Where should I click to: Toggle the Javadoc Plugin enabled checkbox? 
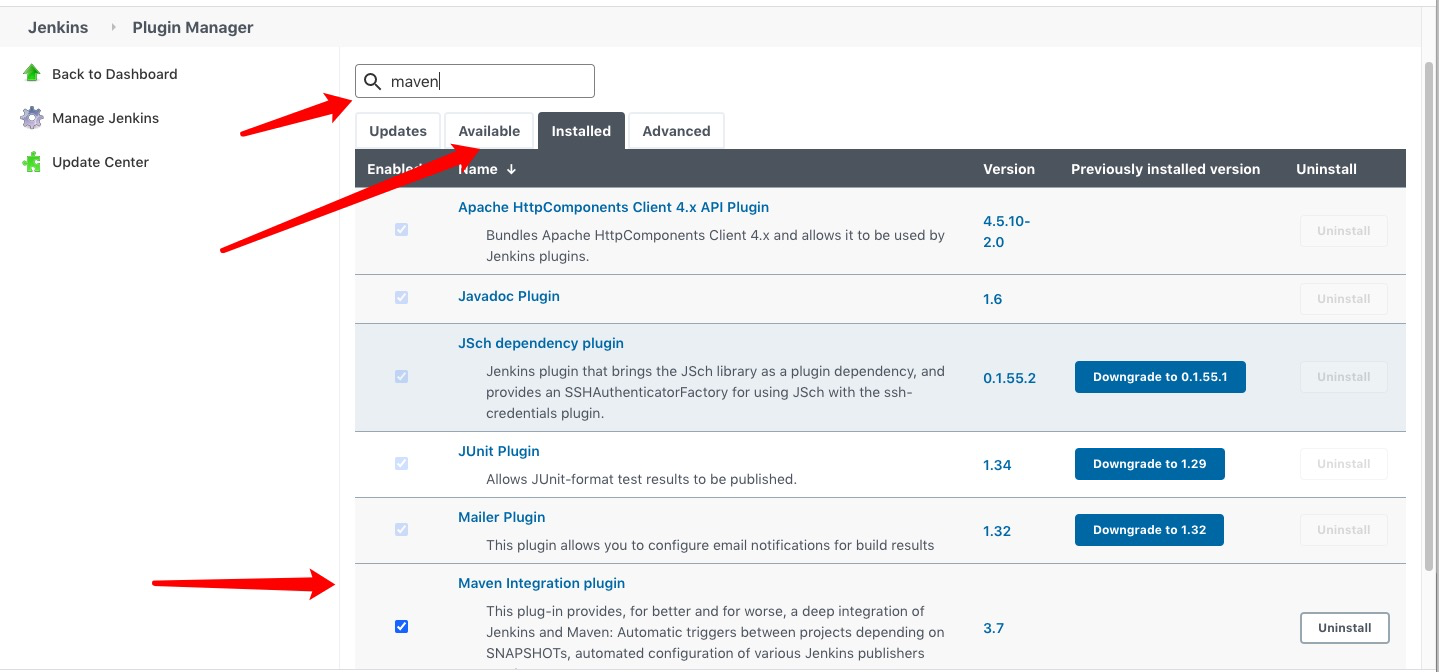[401, 298]
